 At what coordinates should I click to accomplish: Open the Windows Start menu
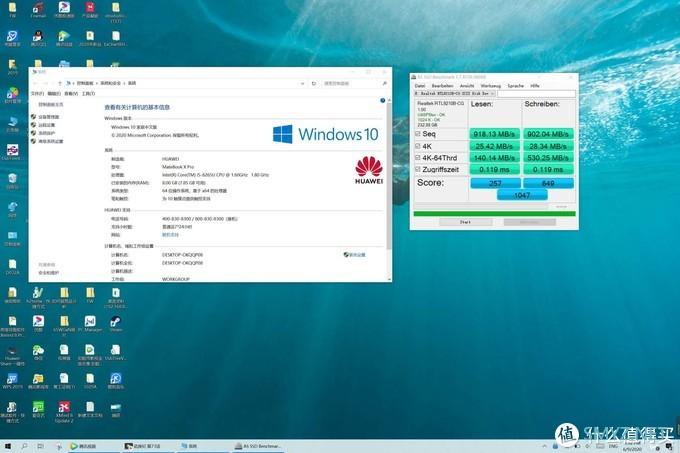[8, 446]
